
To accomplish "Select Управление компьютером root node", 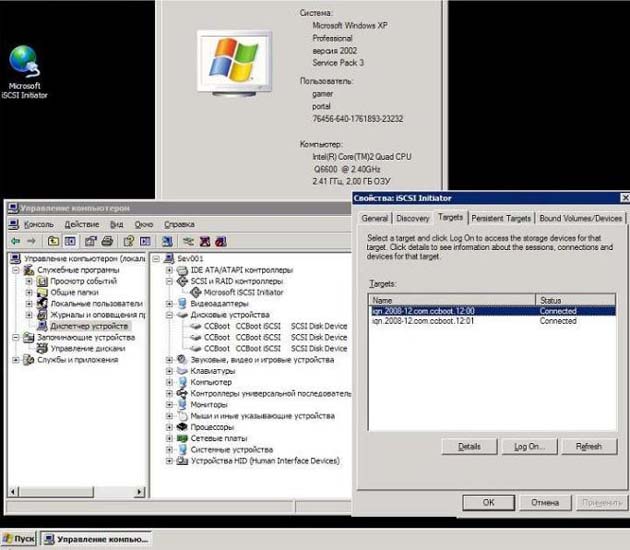I will (x=84, y=258).
